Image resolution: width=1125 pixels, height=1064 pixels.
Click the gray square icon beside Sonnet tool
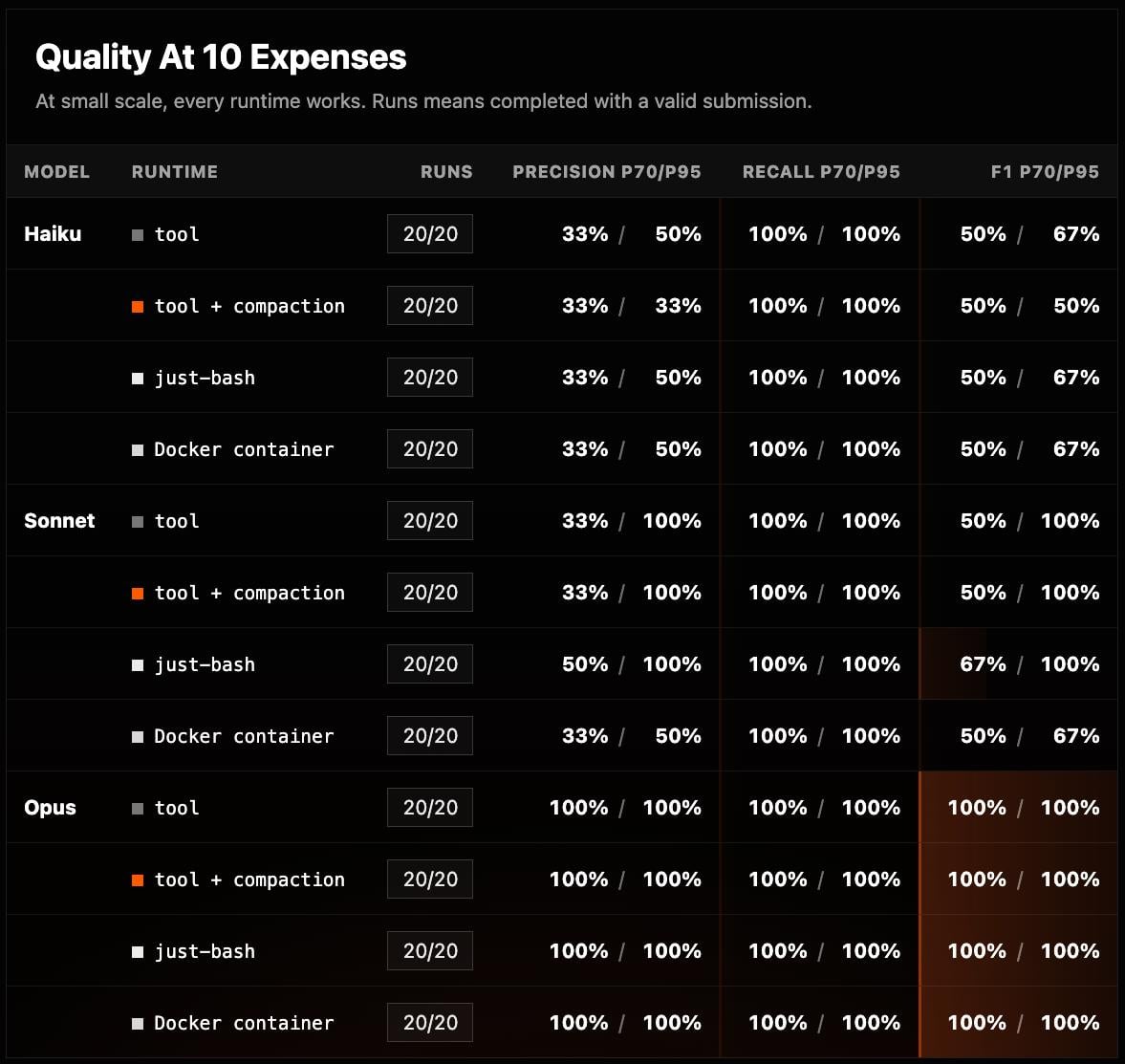(138, 522)
